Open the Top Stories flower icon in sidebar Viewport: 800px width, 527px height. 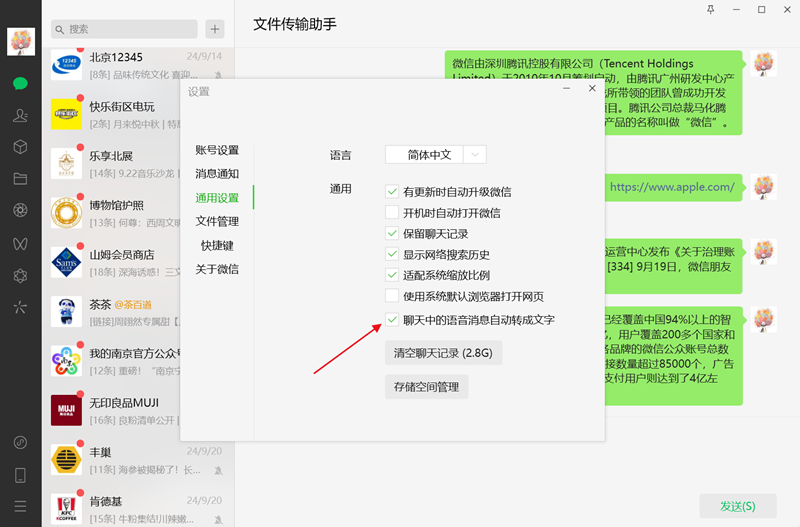pos(20,275)
